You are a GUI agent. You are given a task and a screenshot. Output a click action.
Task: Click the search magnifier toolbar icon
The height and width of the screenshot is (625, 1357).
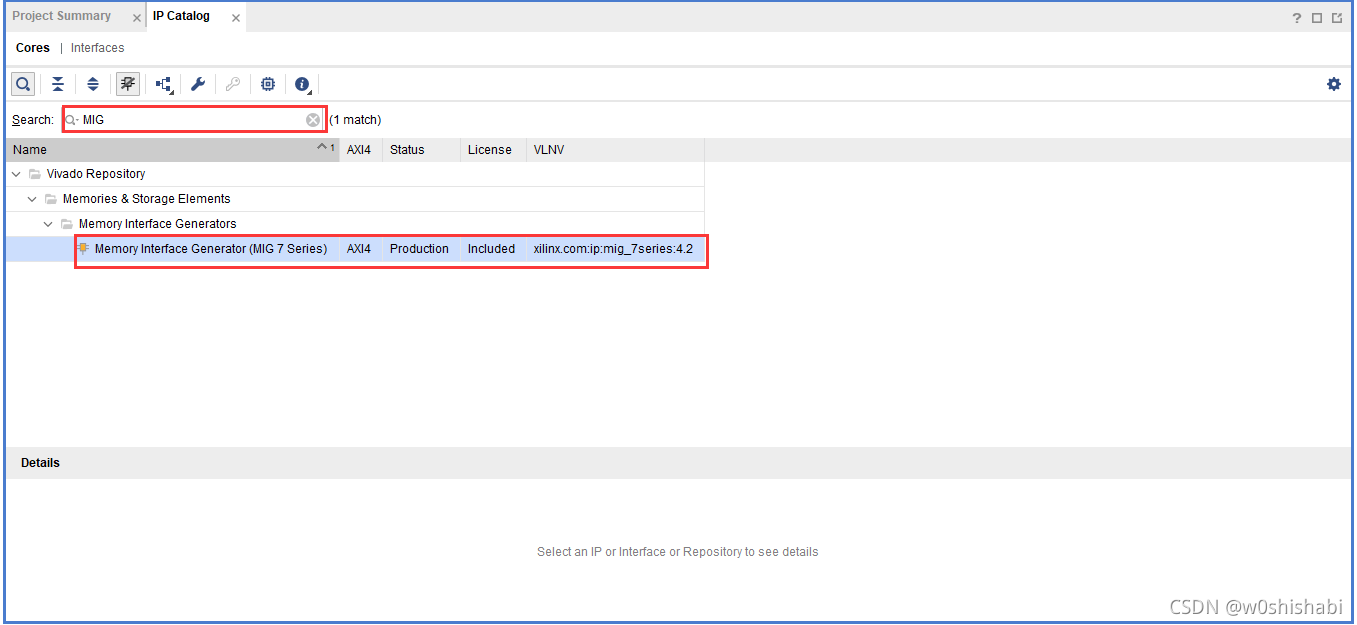[x=23, y=84]
